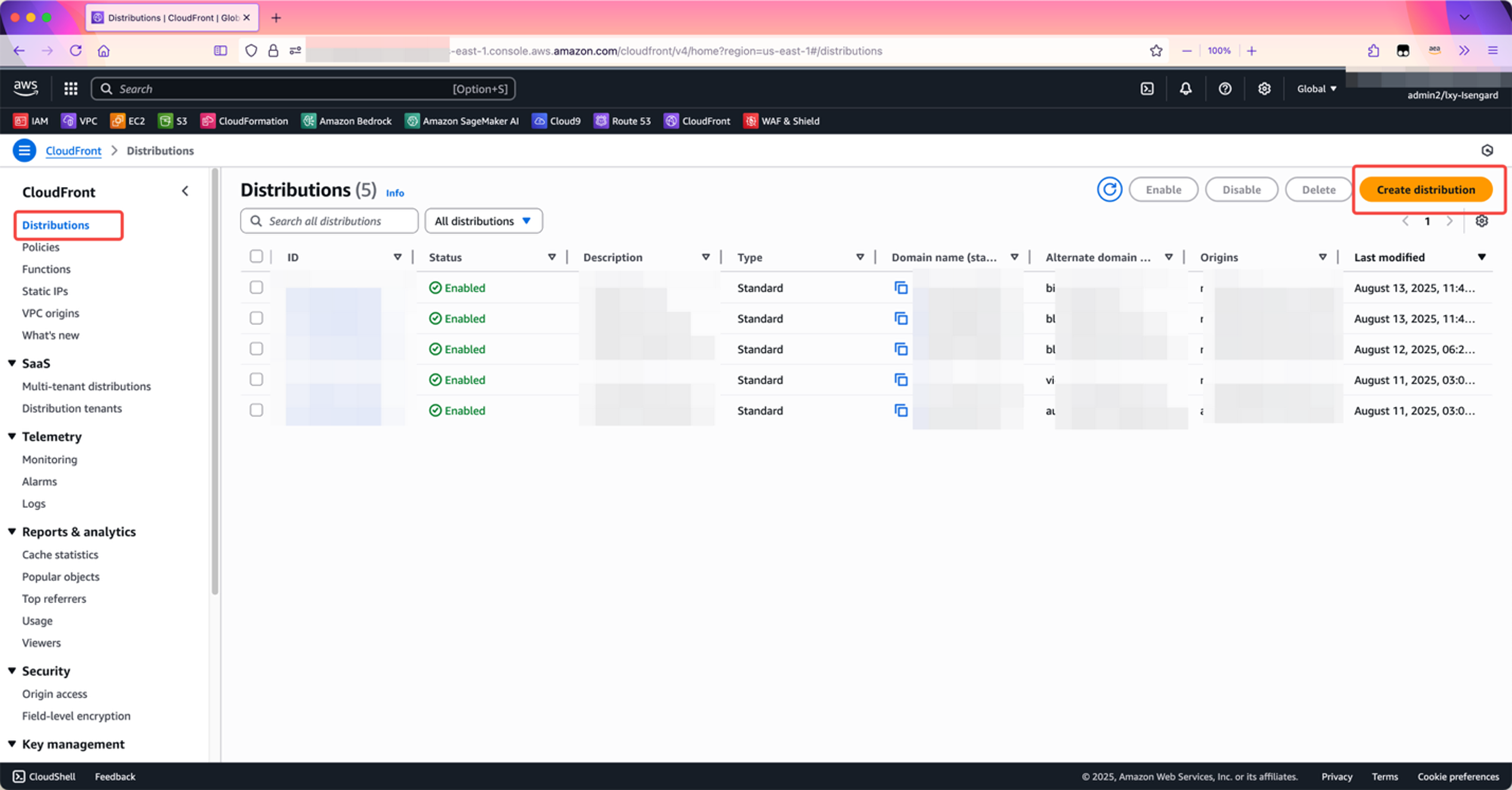
Task: Open the Global region dropdown
Action: pos(1316,89)
